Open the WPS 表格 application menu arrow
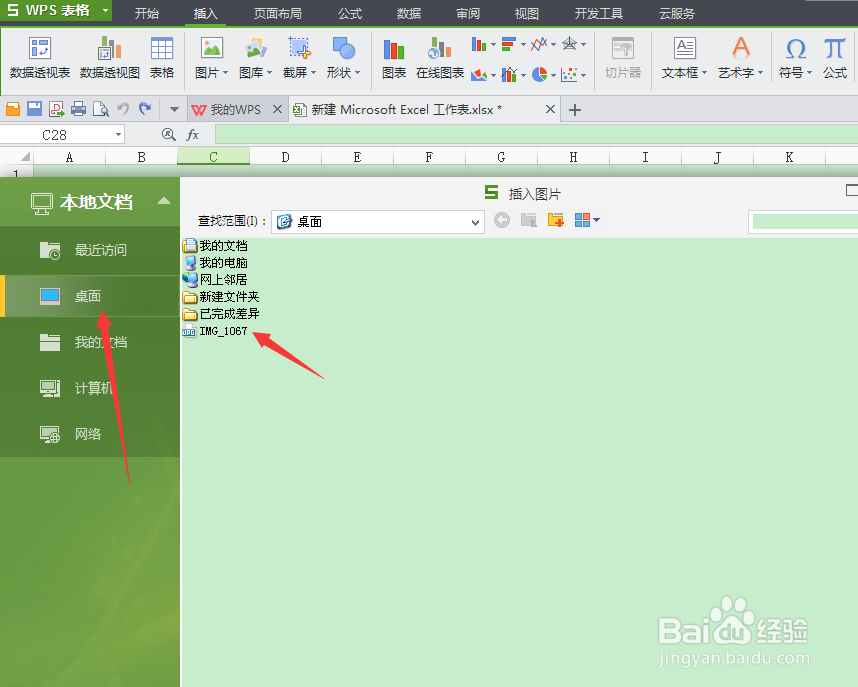The width and height of the screenshot is (858, 687). (105, 10)
